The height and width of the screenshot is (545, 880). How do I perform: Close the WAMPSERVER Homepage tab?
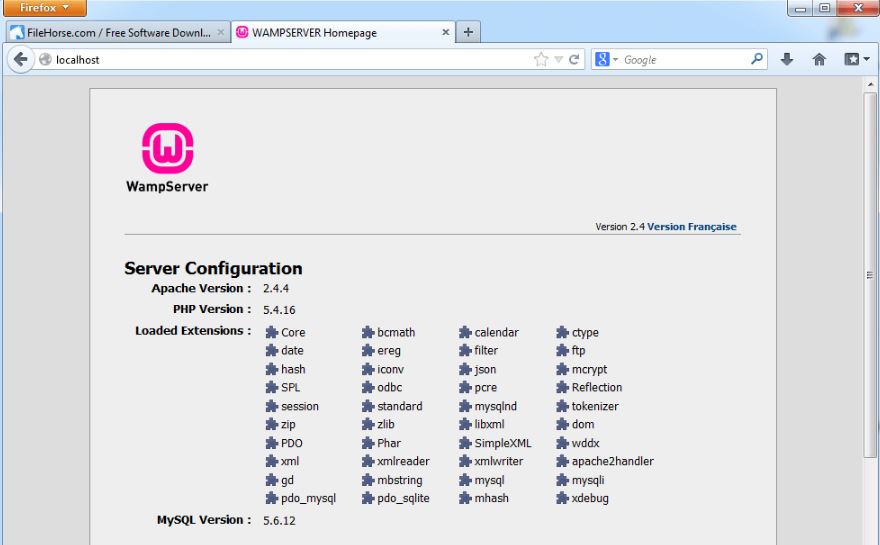pos(446,32)
